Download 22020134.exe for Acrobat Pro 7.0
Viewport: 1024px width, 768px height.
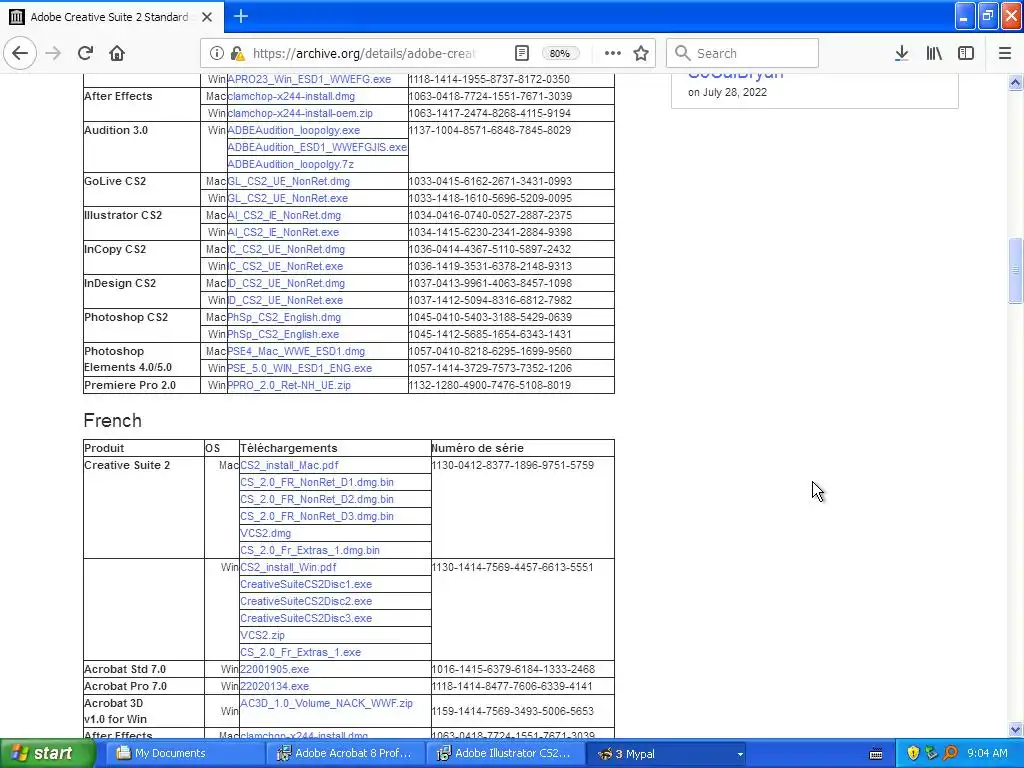pos(274,686)
